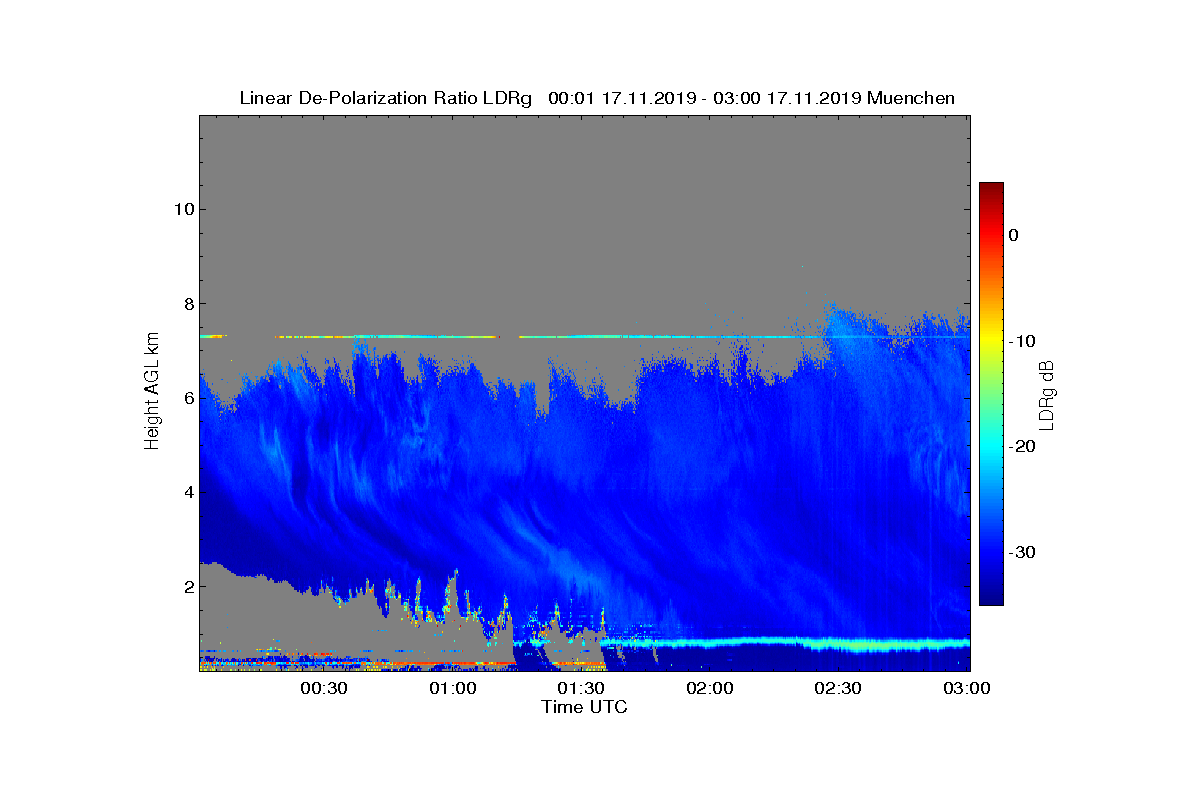The image size is (1200, 800).
Task: Click the dark red top of the colorbar
Action: coord(991,189)
